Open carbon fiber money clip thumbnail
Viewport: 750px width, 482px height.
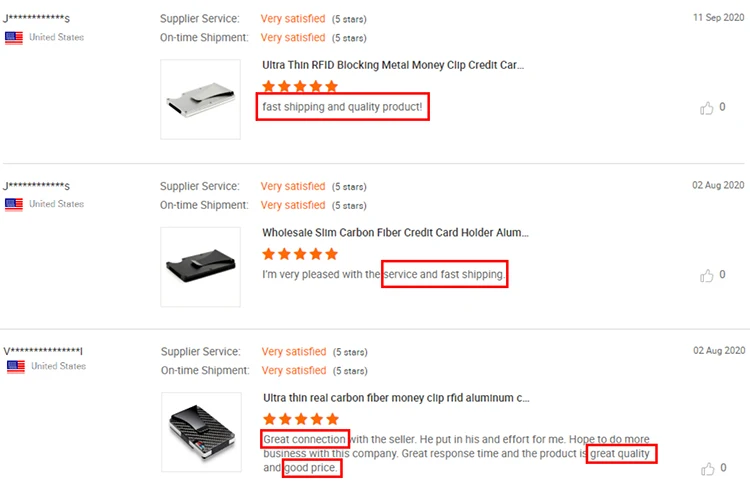pyautogui.click(x=201, y=432)
